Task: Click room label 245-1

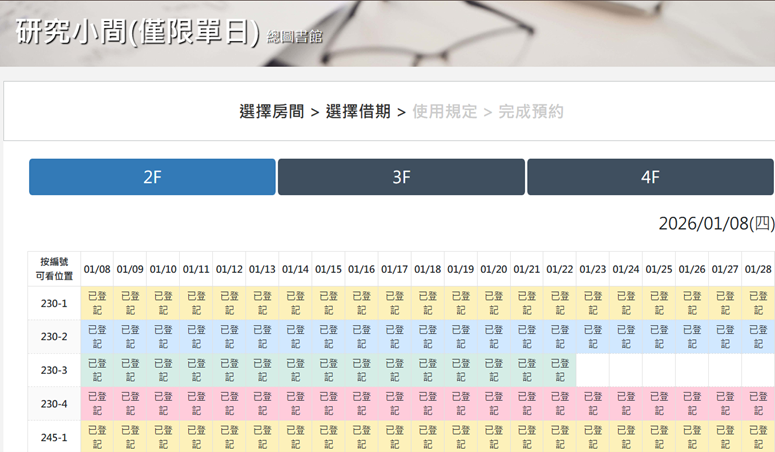Action: (54, 437)
